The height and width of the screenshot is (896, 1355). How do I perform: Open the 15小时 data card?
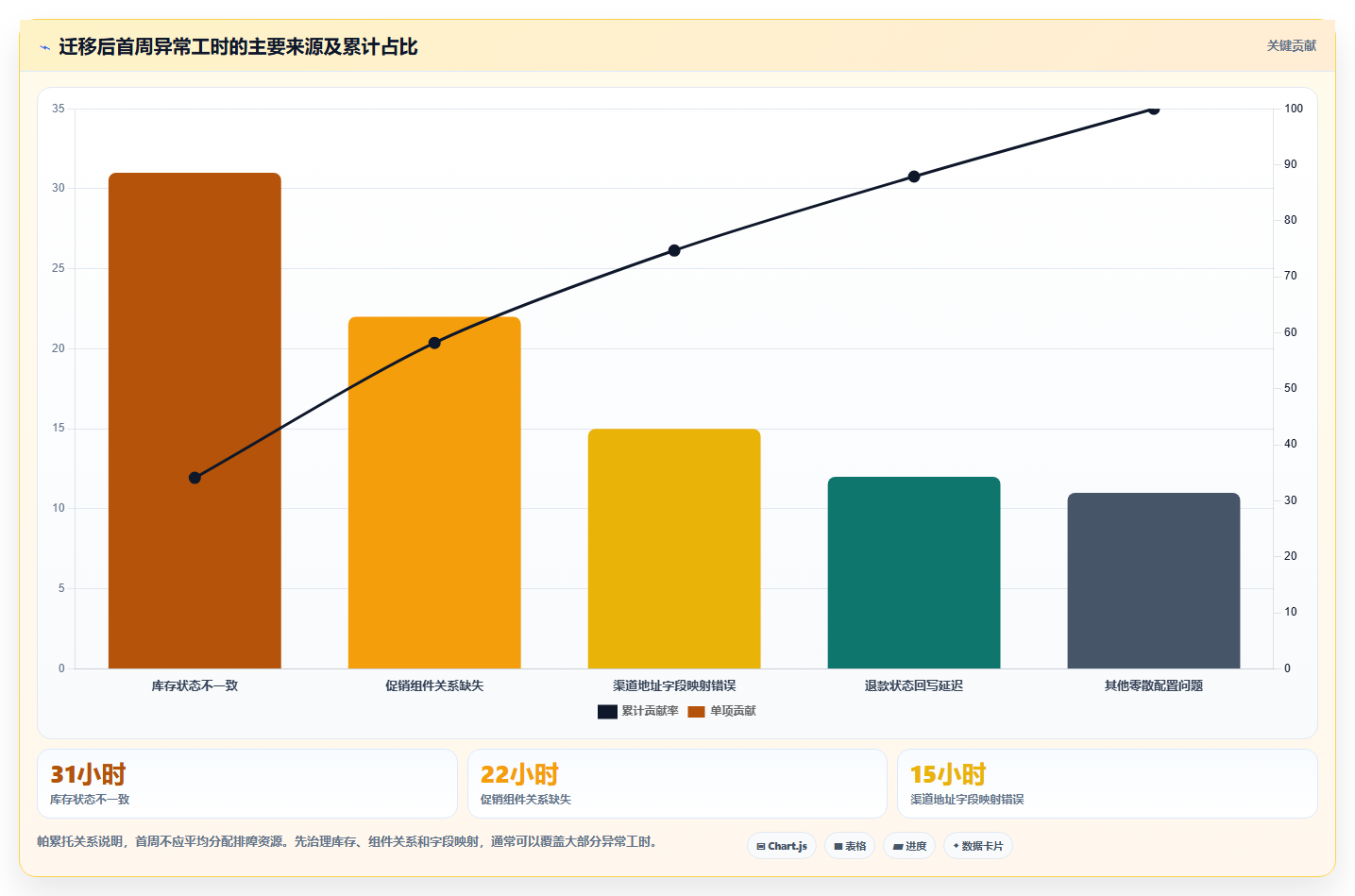coord(1108,784)
